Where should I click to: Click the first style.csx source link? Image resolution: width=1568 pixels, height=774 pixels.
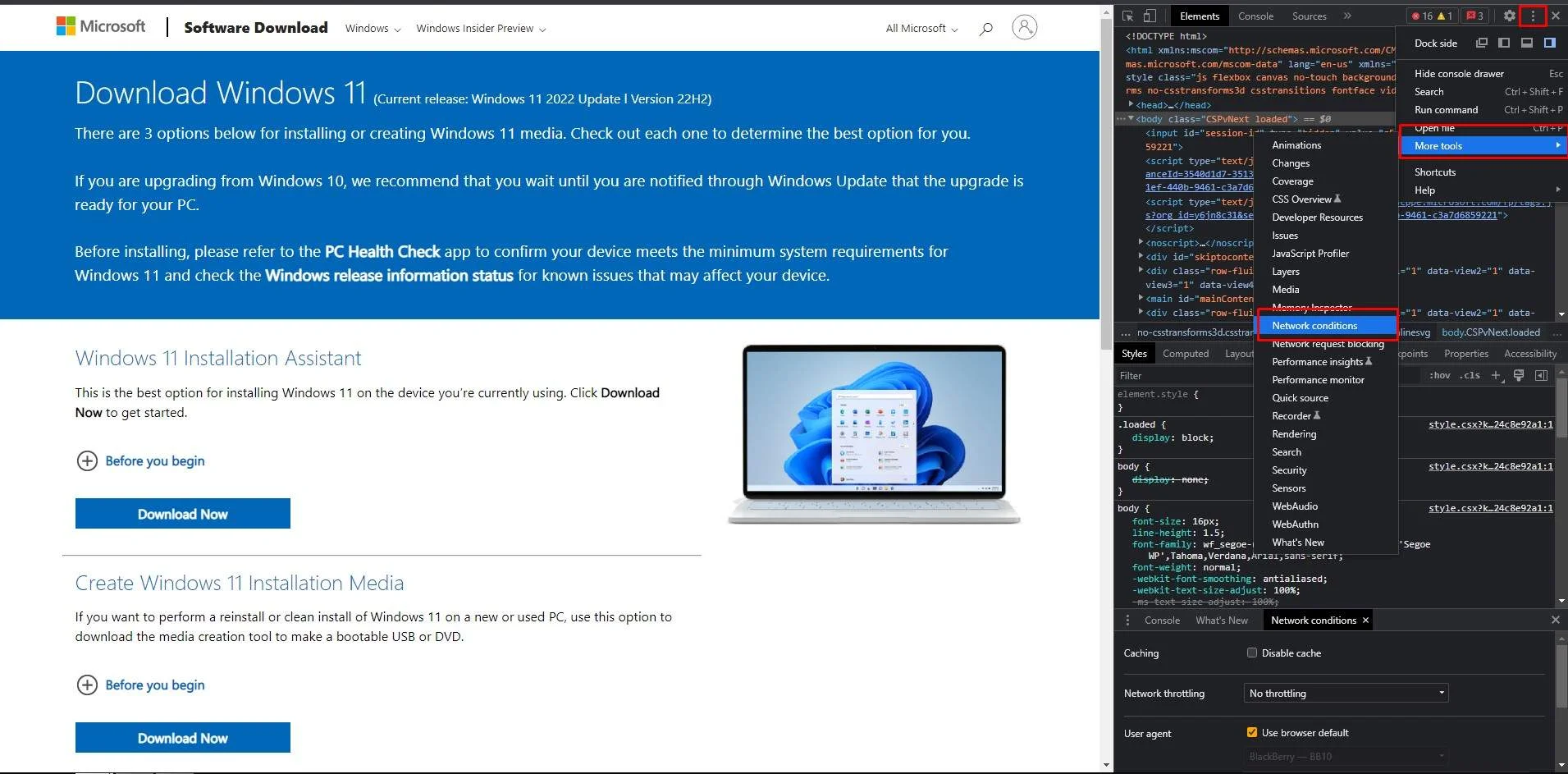pyautogui.click(x=1490, y=424)
